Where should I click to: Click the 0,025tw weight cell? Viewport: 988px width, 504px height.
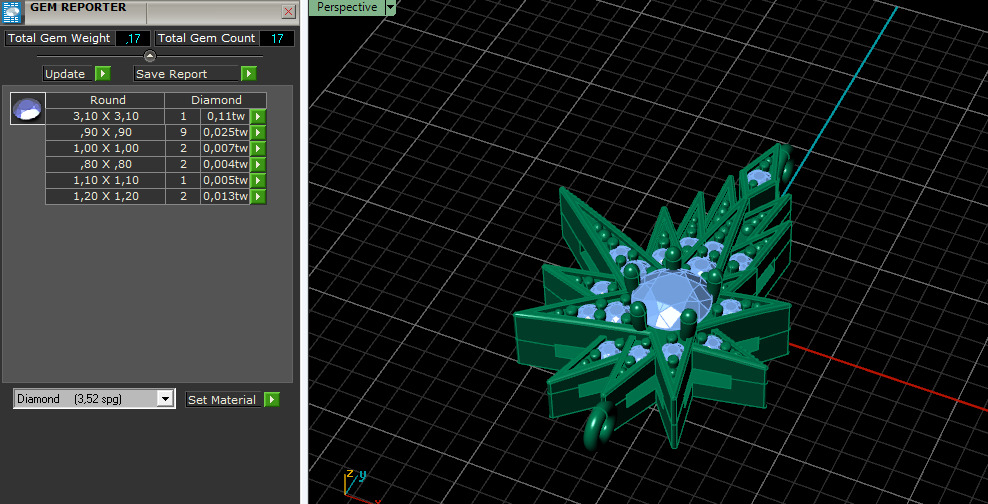point(225,132)
